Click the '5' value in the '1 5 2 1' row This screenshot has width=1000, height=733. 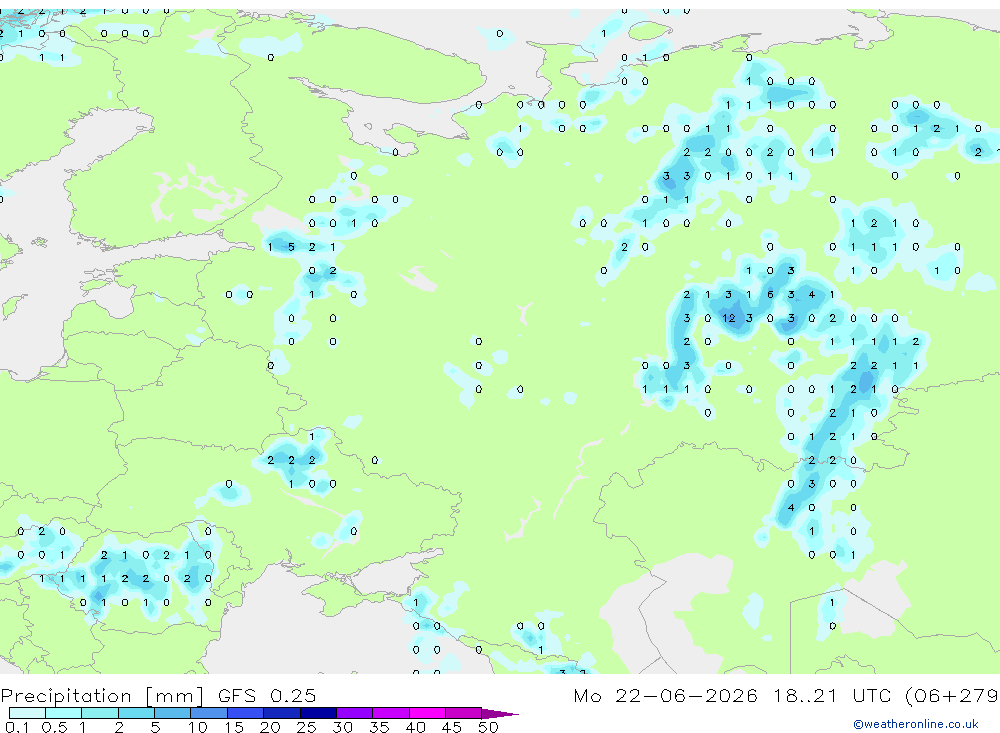tap(291, 247)
